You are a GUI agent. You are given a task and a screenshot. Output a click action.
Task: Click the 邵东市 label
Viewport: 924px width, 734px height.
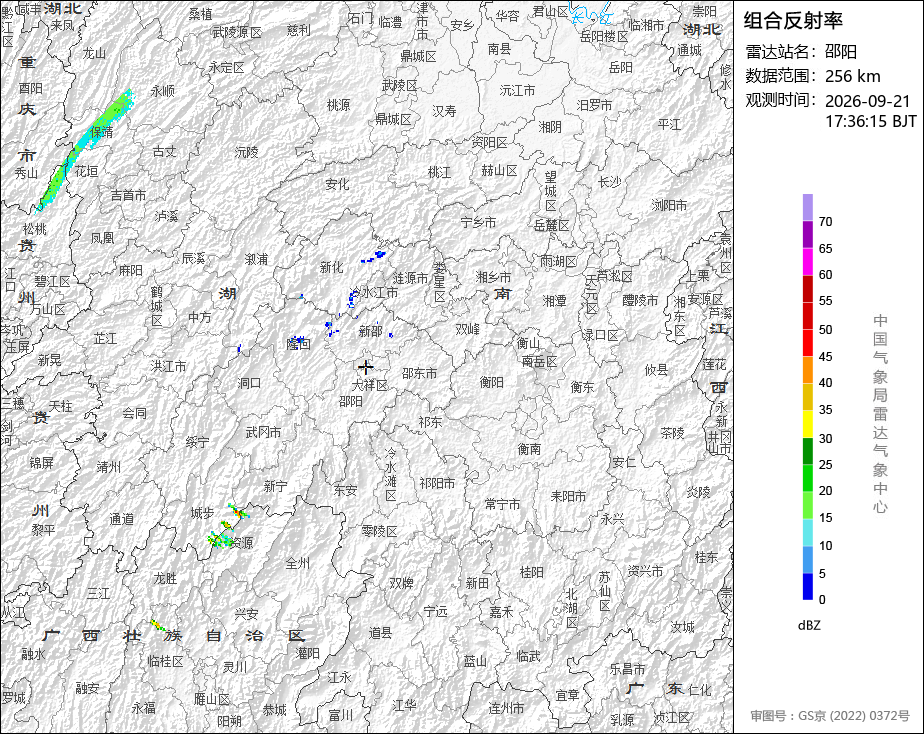(x=420, y=373)
